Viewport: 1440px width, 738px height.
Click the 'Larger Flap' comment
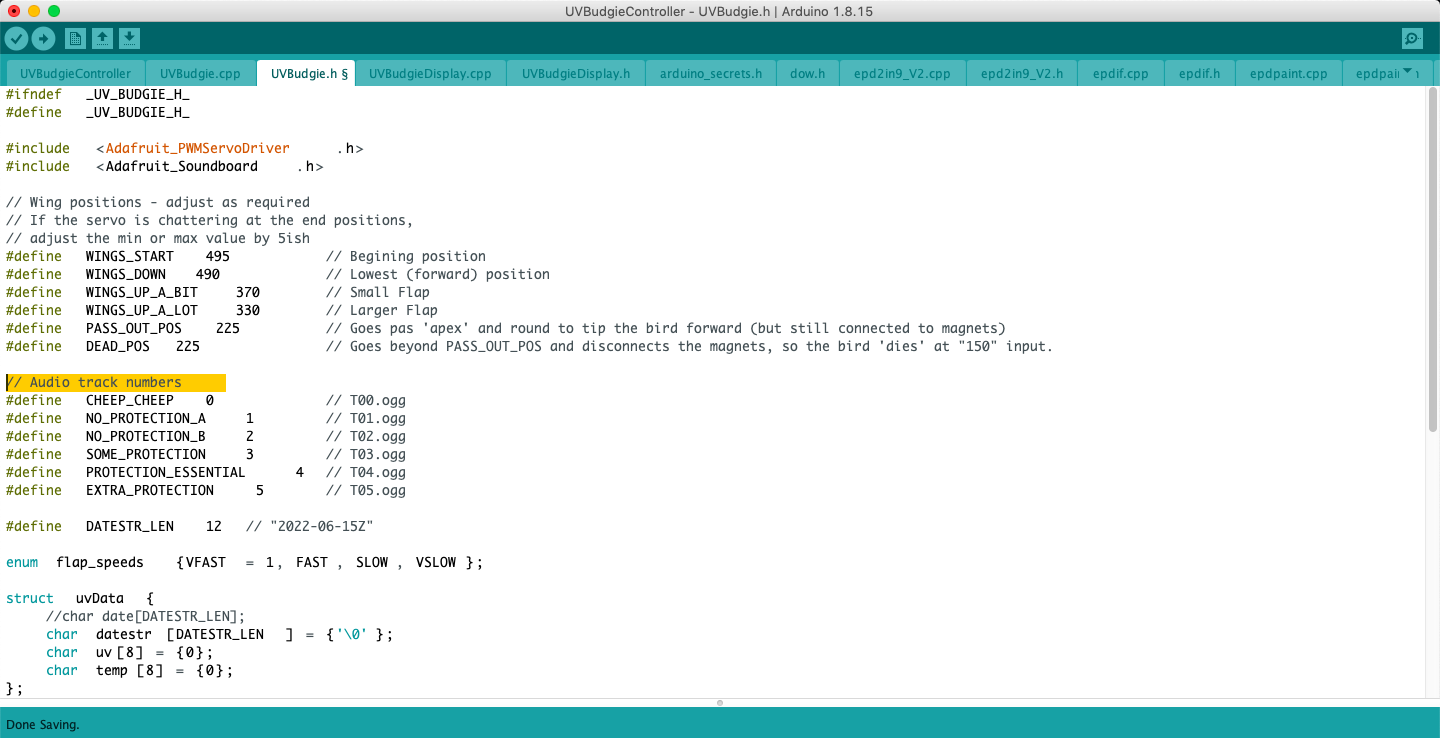coord(382,310)
